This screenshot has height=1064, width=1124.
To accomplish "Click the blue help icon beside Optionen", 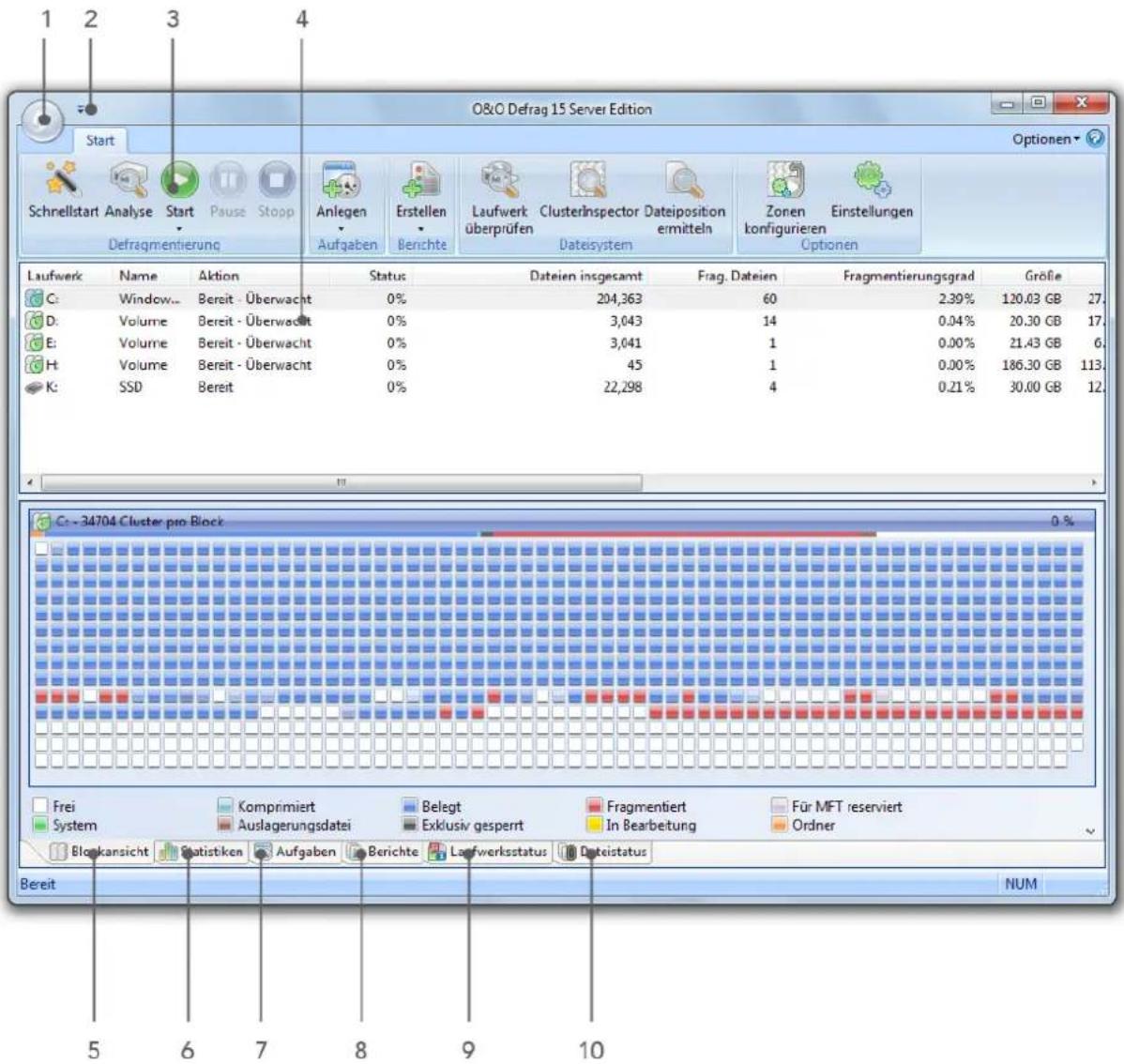I will click(1095, 138).
